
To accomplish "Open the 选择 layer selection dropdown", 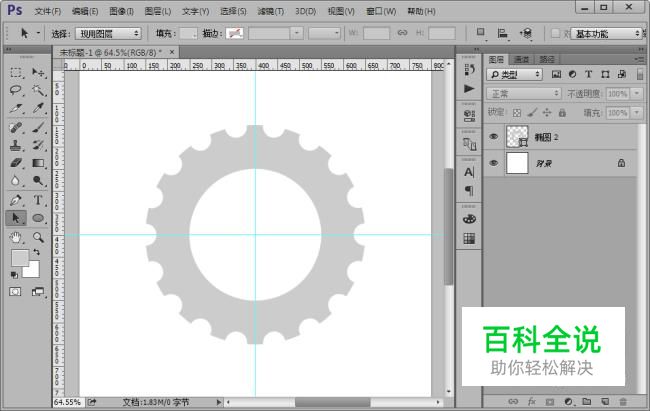I will (108, 34).
